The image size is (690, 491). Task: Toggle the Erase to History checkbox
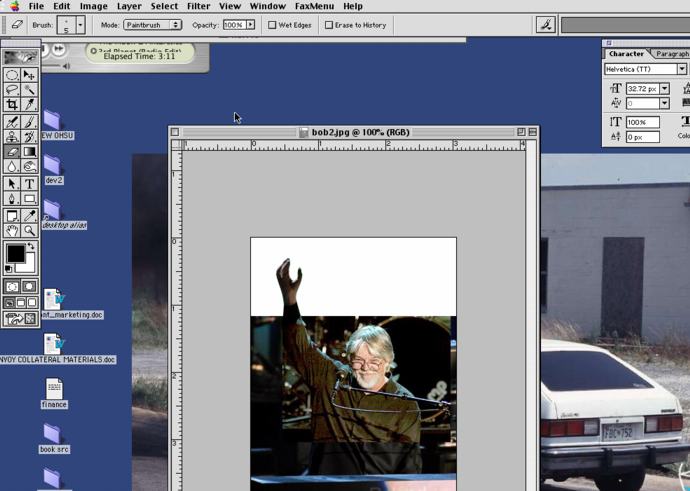(328, 25)
